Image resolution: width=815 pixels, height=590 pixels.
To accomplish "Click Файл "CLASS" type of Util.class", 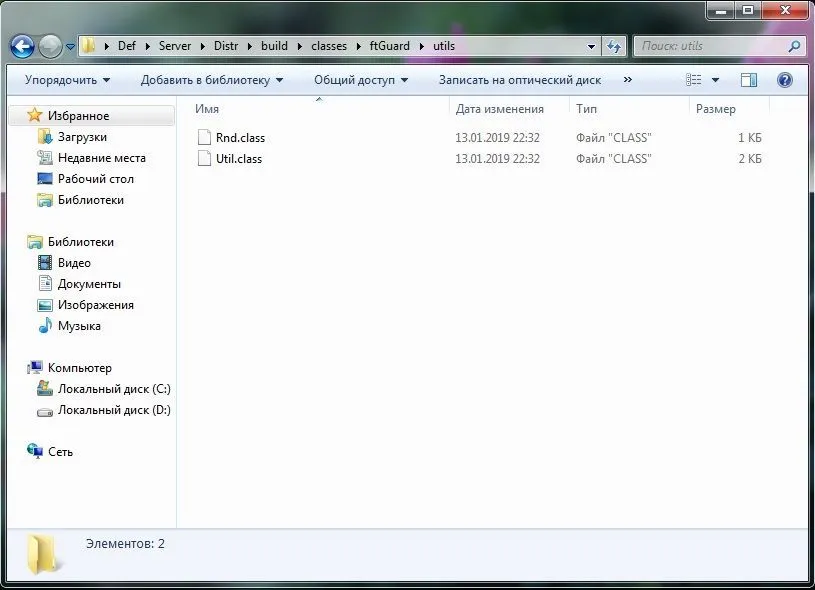I will pos(613,159).
